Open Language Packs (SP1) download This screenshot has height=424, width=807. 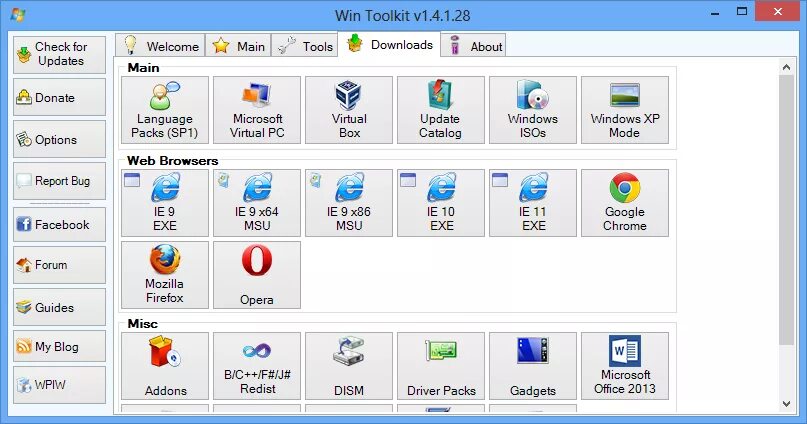tap(165, 110)
